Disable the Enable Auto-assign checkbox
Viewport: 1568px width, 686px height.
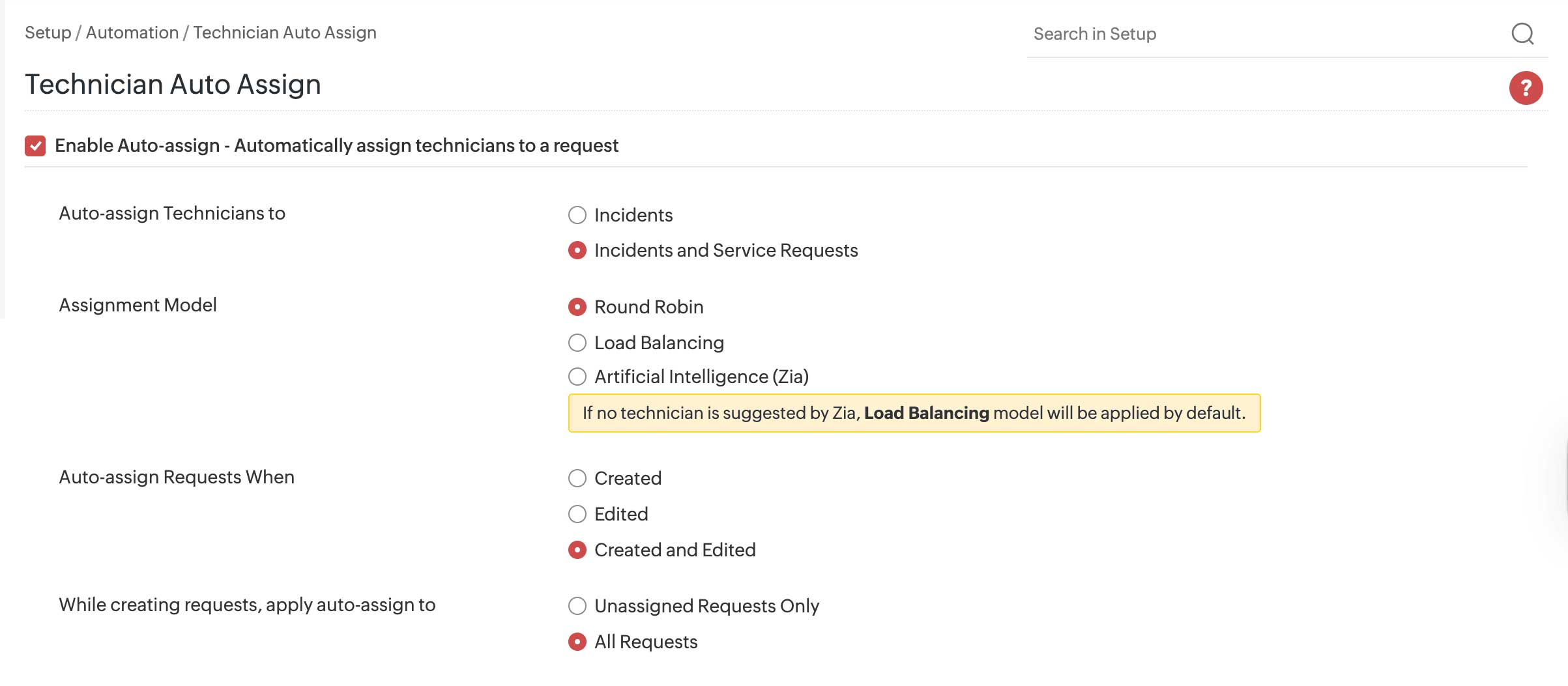(36, 145)
